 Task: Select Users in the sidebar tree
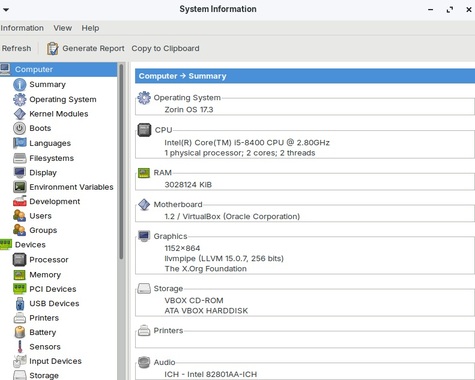[x=40, y=216]
